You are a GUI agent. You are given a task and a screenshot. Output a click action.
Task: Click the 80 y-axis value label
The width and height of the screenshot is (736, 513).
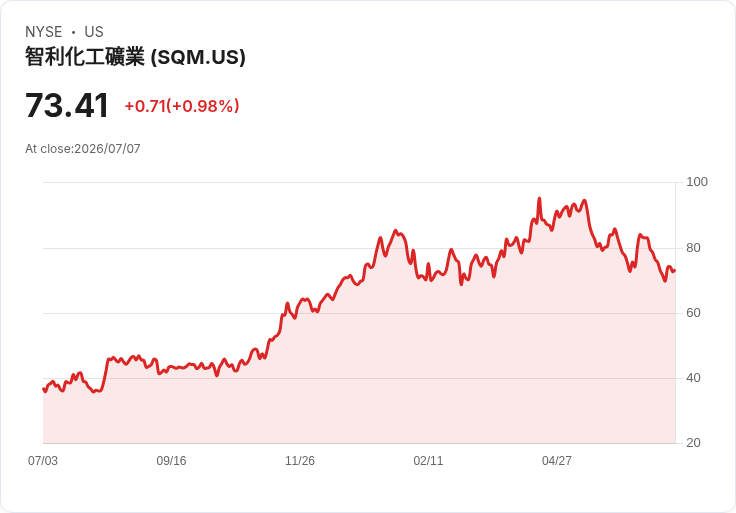click(693, 247)
